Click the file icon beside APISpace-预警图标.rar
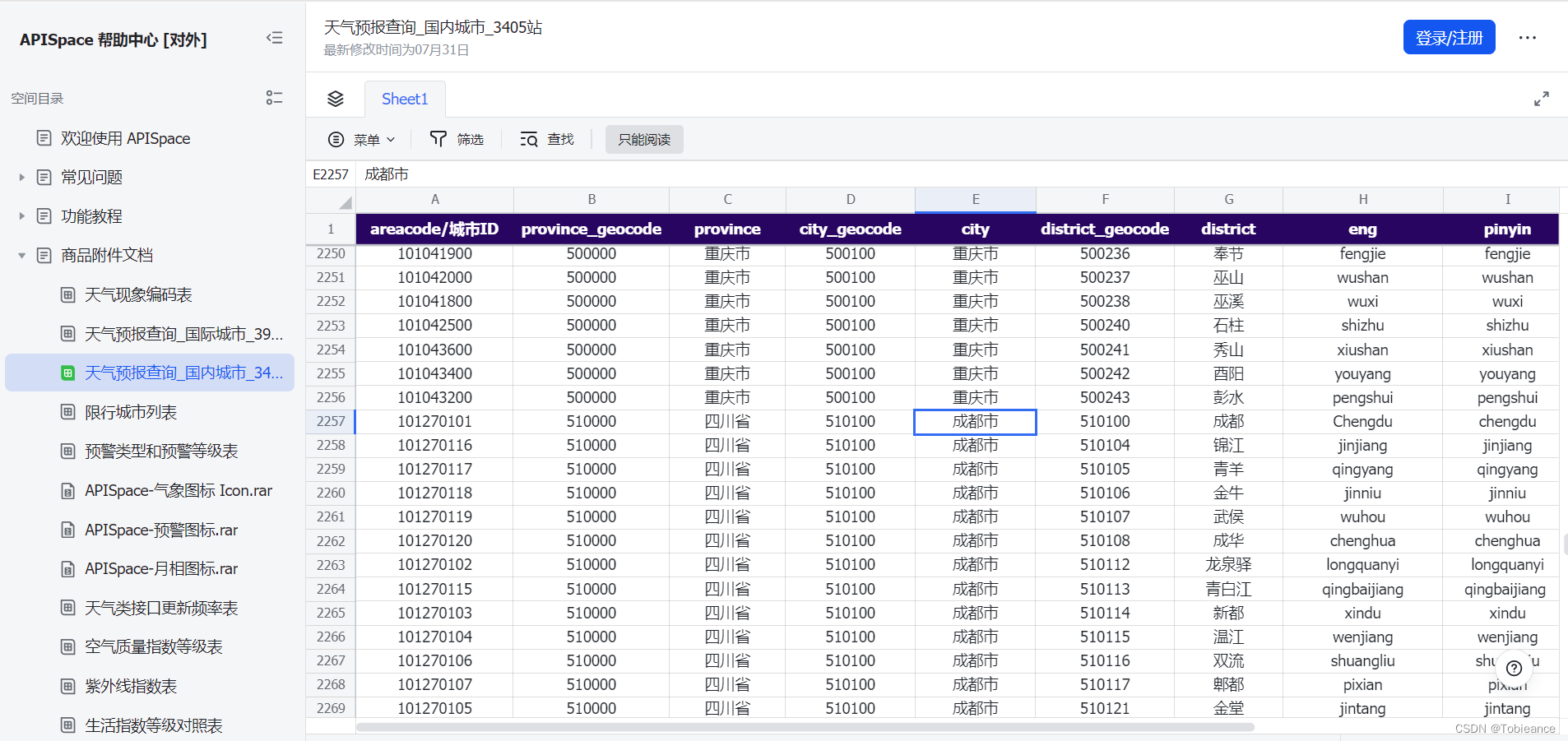 (68, 530)
